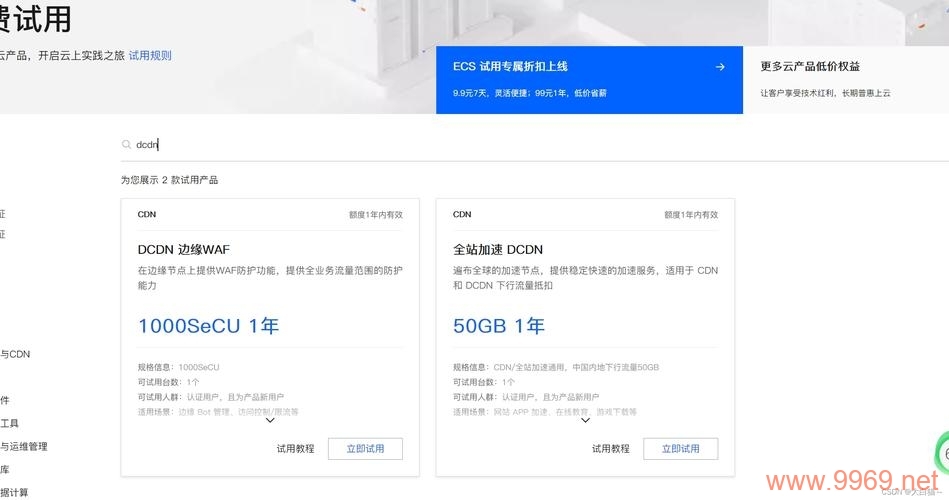Focus the dcdn search input field
This screenshot has width=949, height=500.
point(533,145)
